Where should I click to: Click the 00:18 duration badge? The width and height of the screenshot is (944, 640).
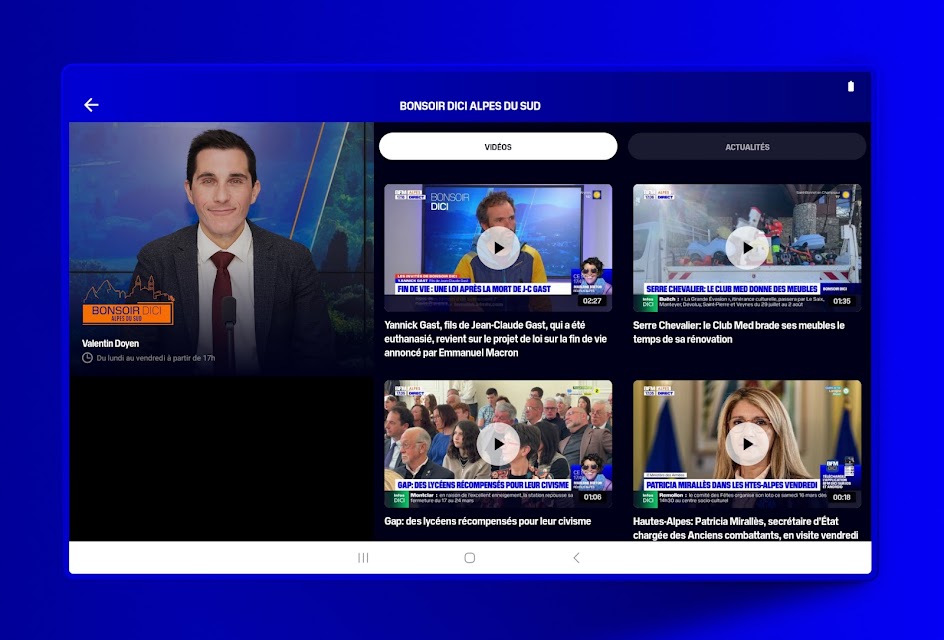(x=842, y=497)
